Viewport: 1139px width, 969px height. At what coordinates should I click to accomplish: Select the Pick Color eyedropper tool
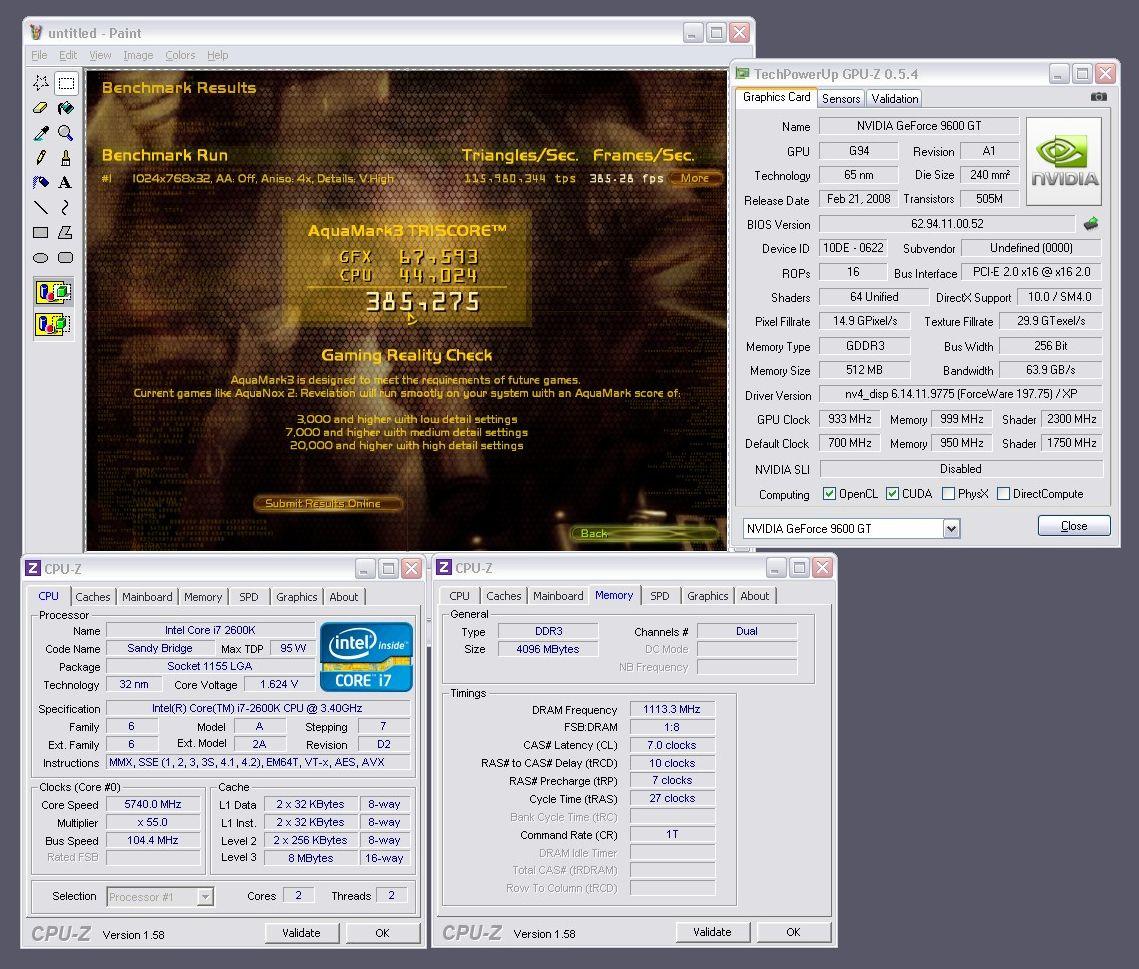coord(41,133)
